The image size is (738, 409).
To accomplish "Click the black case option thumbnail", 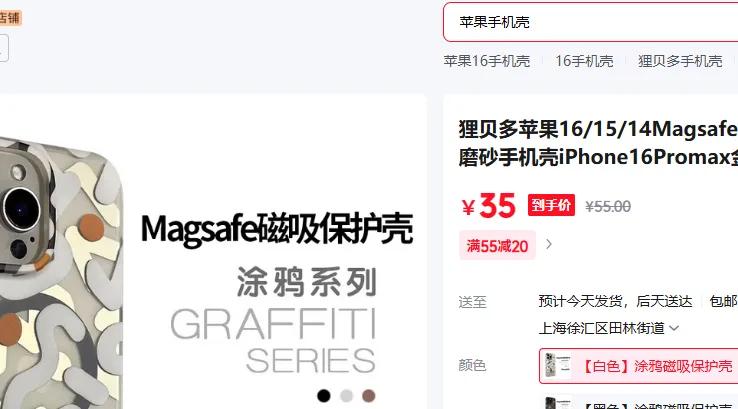I will click(557, 403).
